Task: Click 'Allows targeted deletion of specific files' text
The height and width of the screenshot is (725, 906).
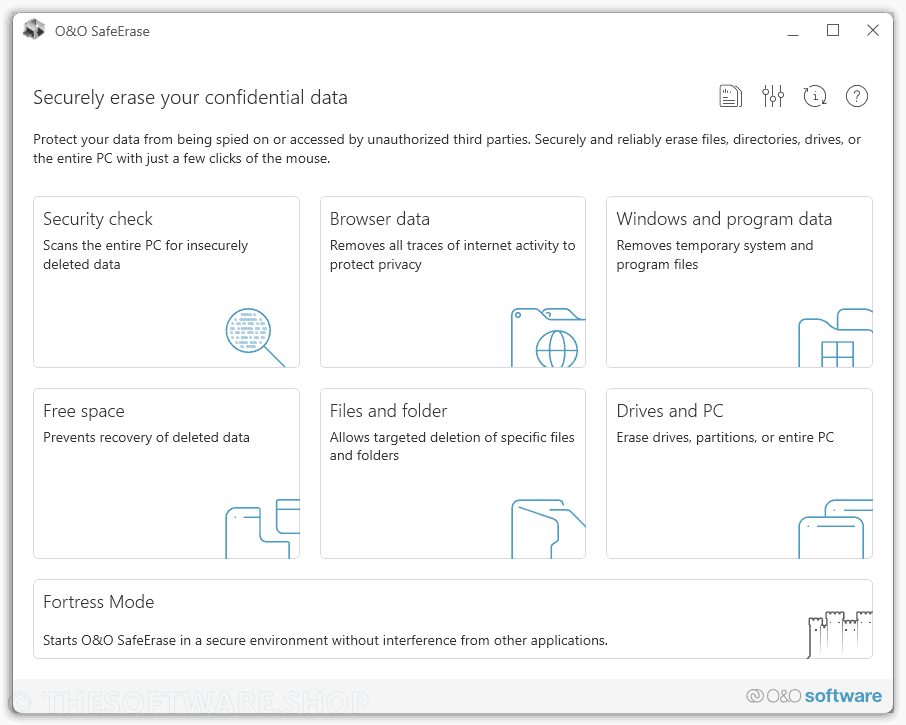Action: (x=452, y=446)
